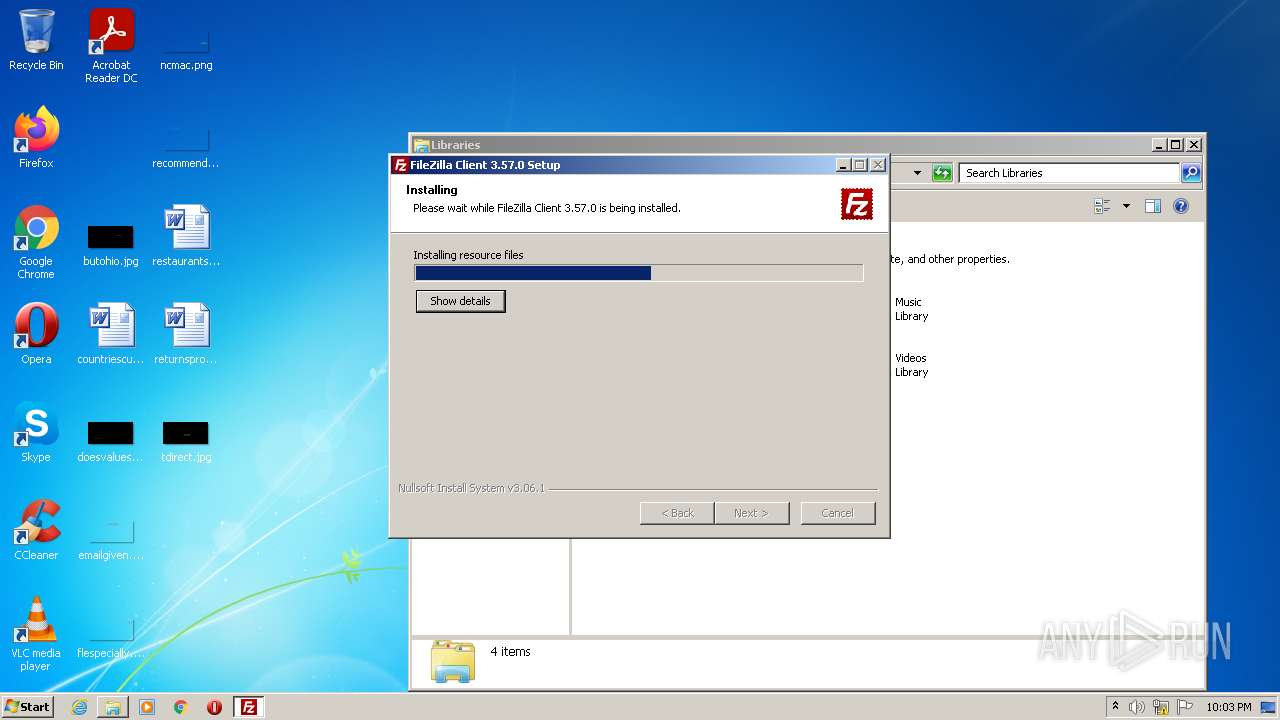Click network status tray icon
1280x720 pixels.
pyautogui.click(x=1161, y=707)
